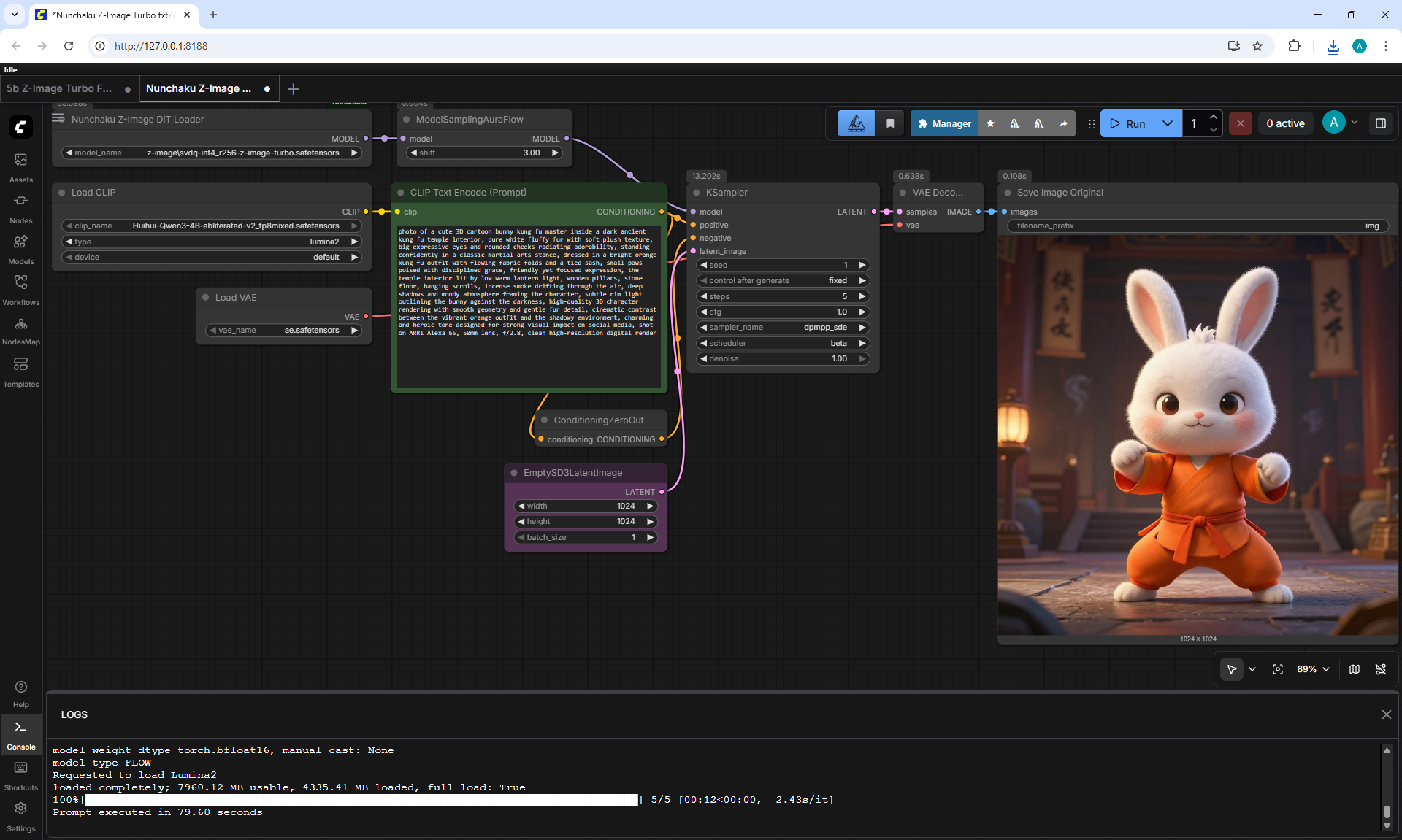Open the NodesMap panel
Viewport: 1402px width, 840px height.
[20, 331]
